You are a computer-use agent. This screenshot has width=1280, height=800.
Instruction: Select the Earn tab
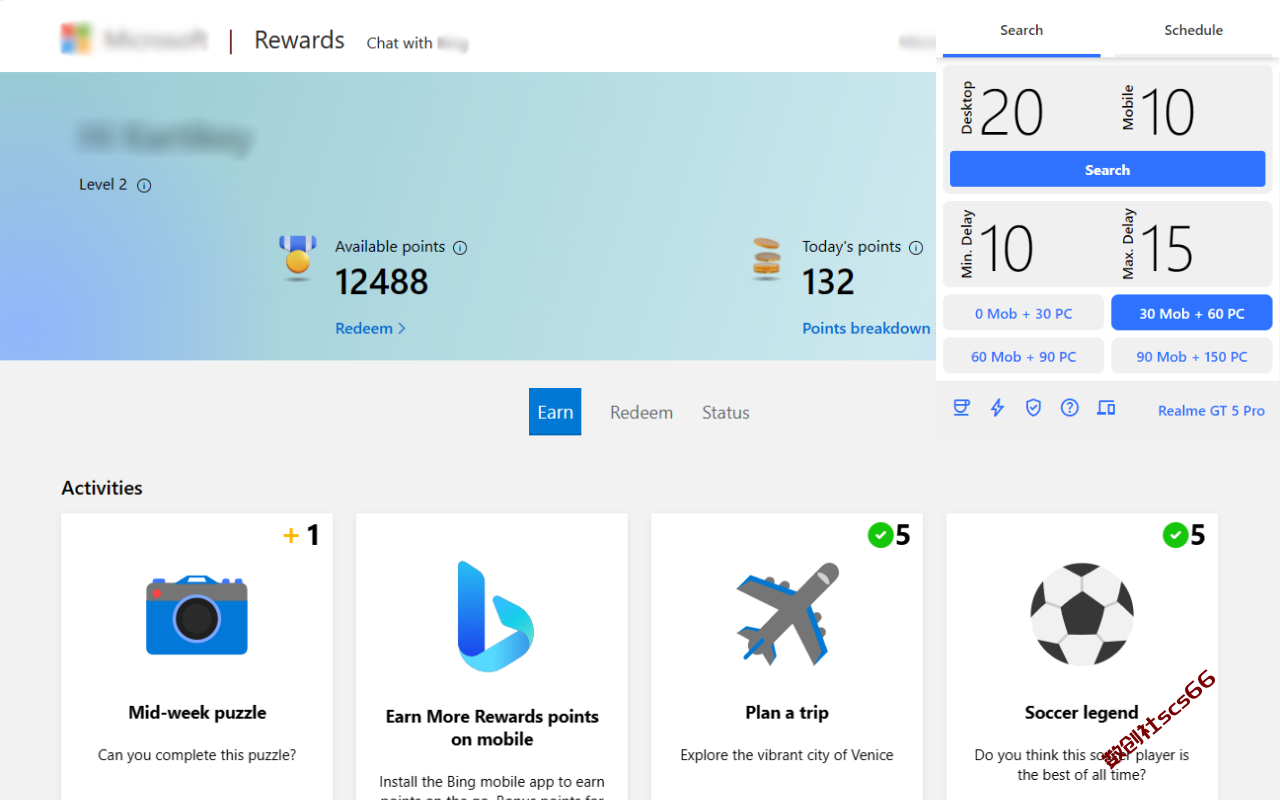[x=555, y=412]
